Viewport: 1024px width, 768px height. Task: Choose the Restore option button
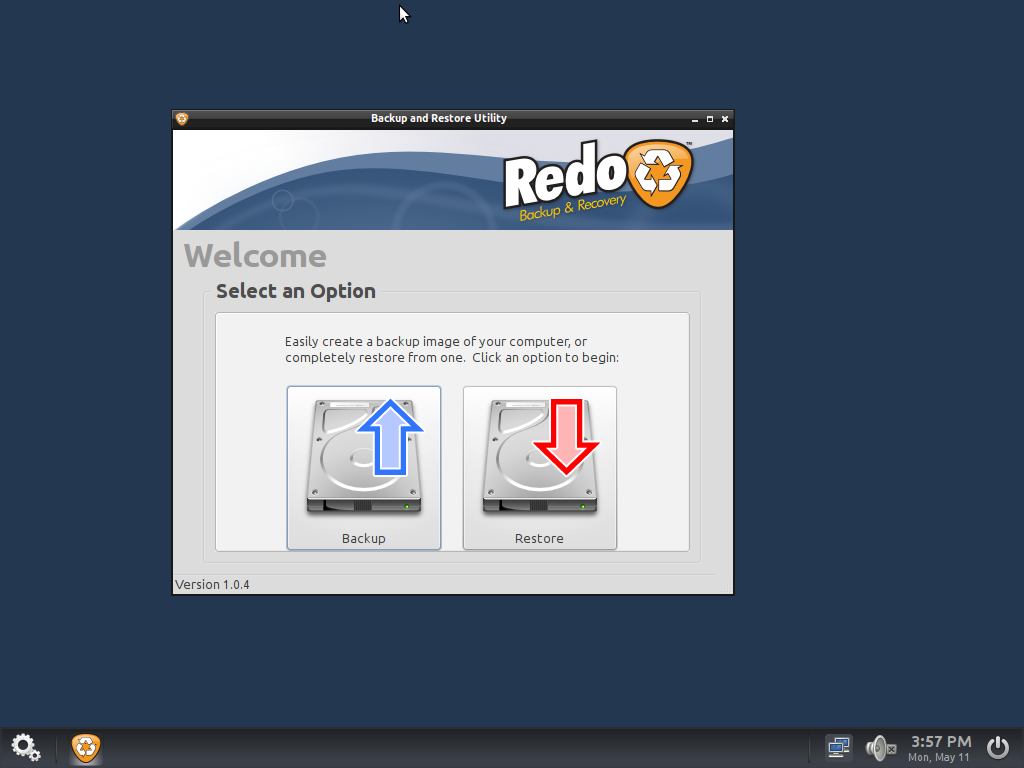[539, 468]
